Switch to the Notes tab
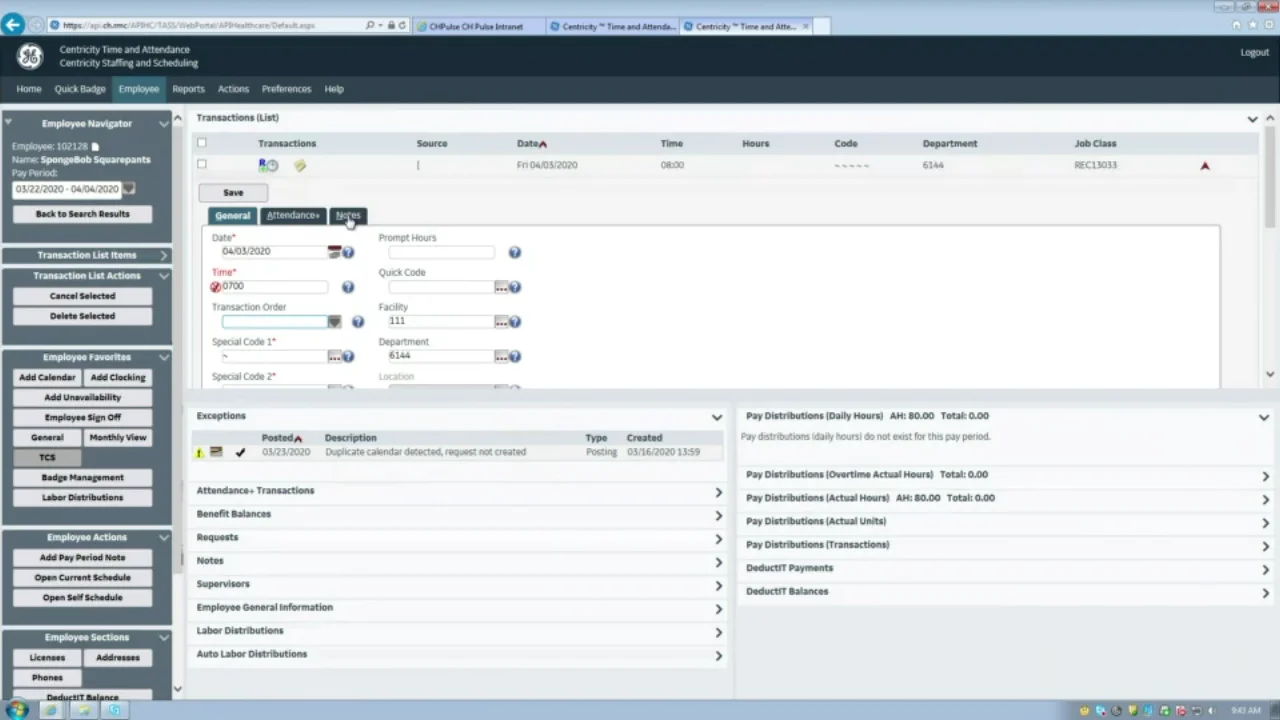1280x720 pixels. coord(348,216)
